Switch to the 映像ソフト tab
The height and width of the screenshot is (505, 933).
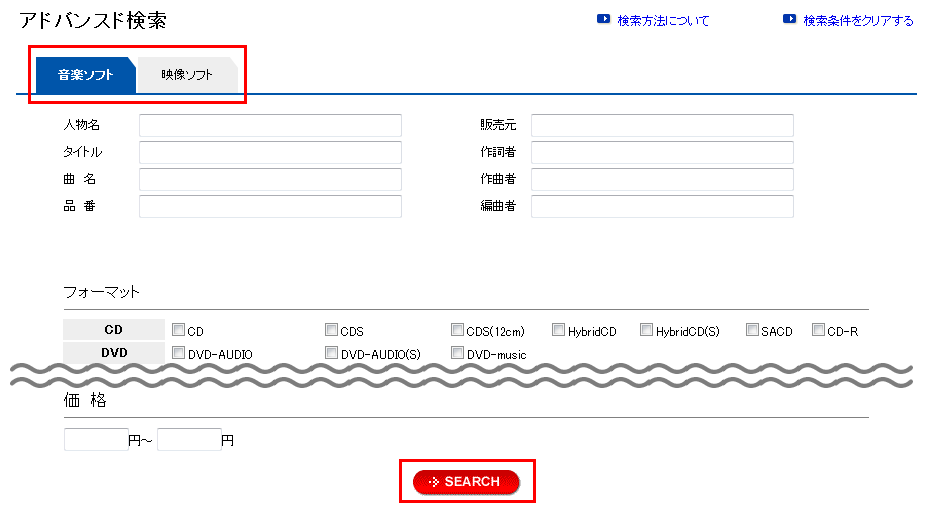(x=187, y=75)
